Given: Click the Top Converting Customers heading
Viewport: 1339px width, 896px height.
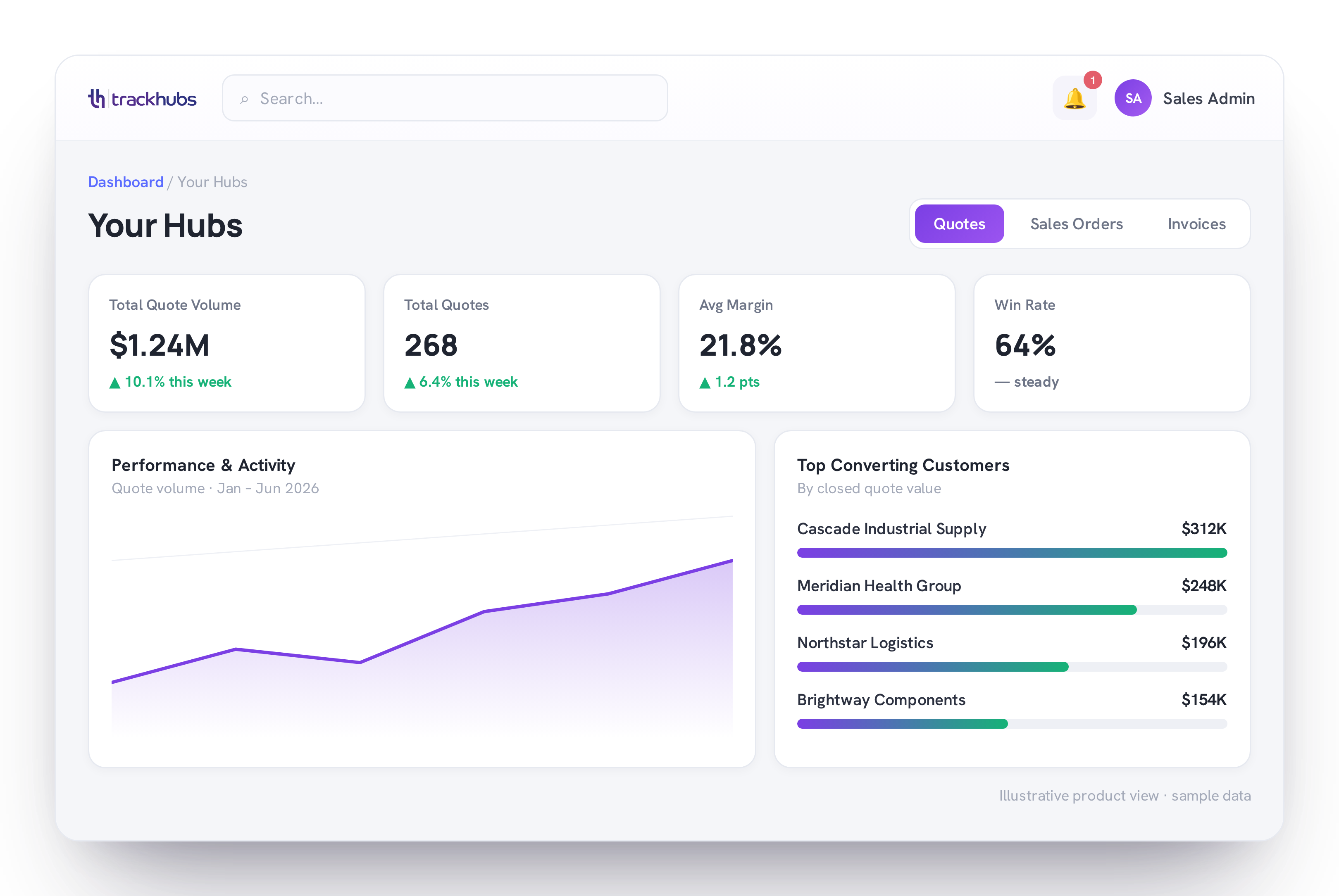Looking at the screenshot, I should coord(903,465).
